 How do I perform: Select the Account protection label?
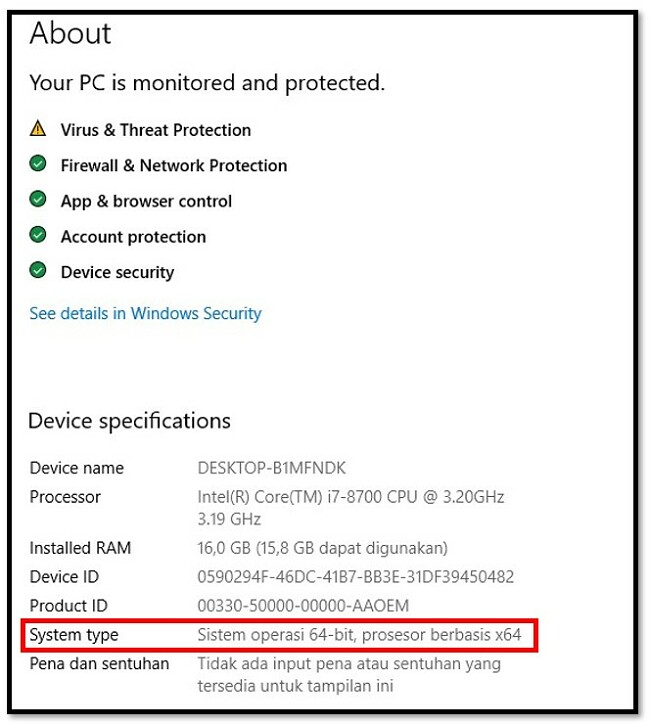[133, 237]
